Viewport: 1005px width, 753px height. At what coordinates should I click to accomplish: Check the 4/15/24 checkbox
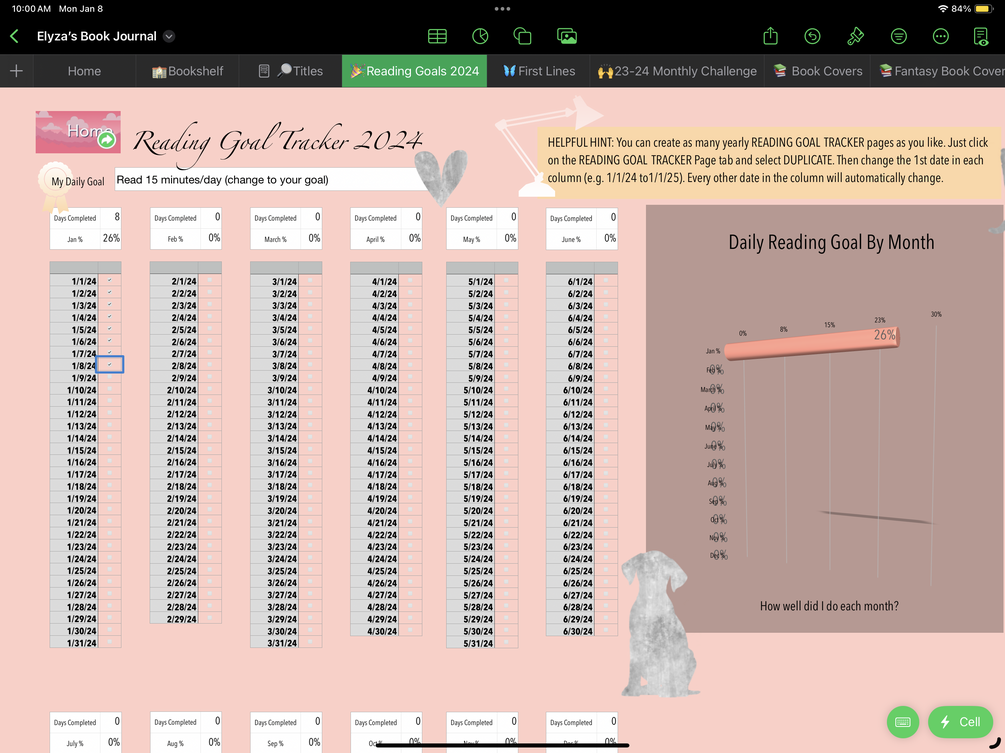tap(410, 450)
